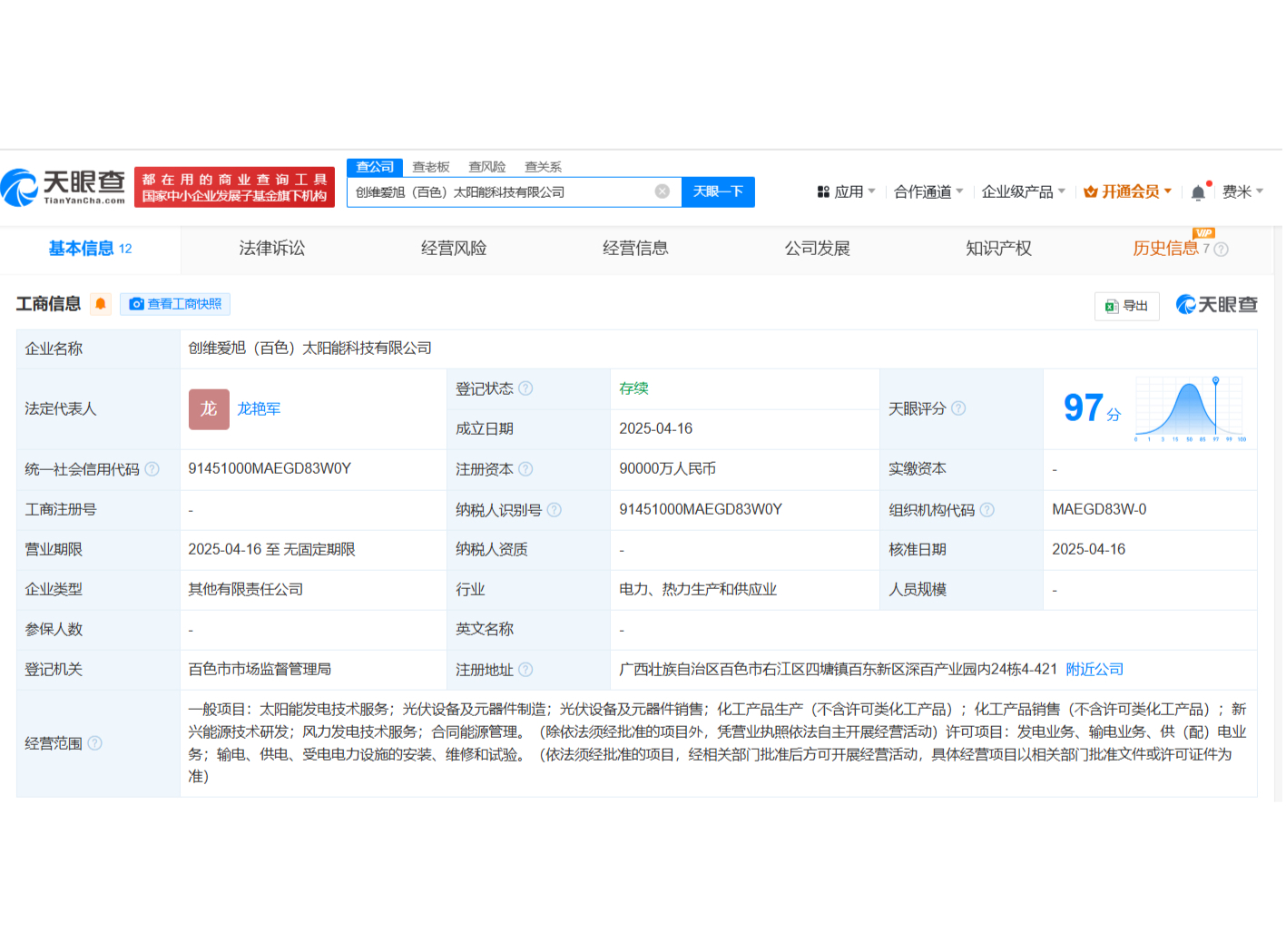This screenshot has width=1286, height=952.
Task: Open the 费米 user menu
Action: coord(1242,191)
